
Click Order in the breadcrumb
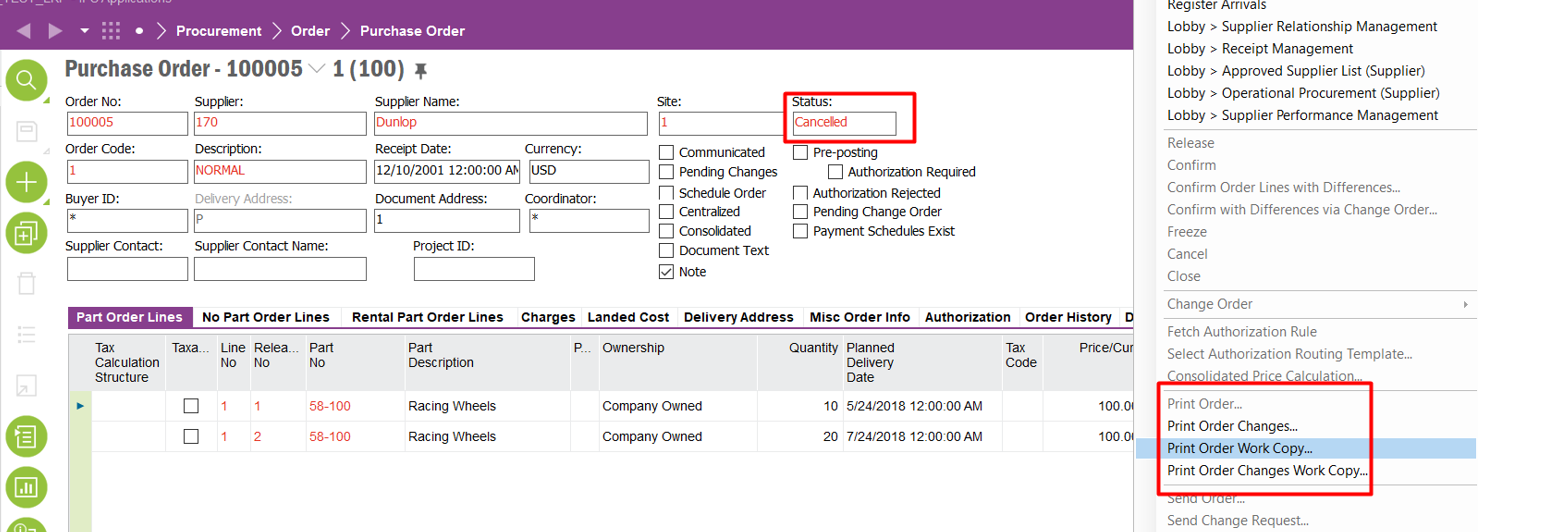310,31
